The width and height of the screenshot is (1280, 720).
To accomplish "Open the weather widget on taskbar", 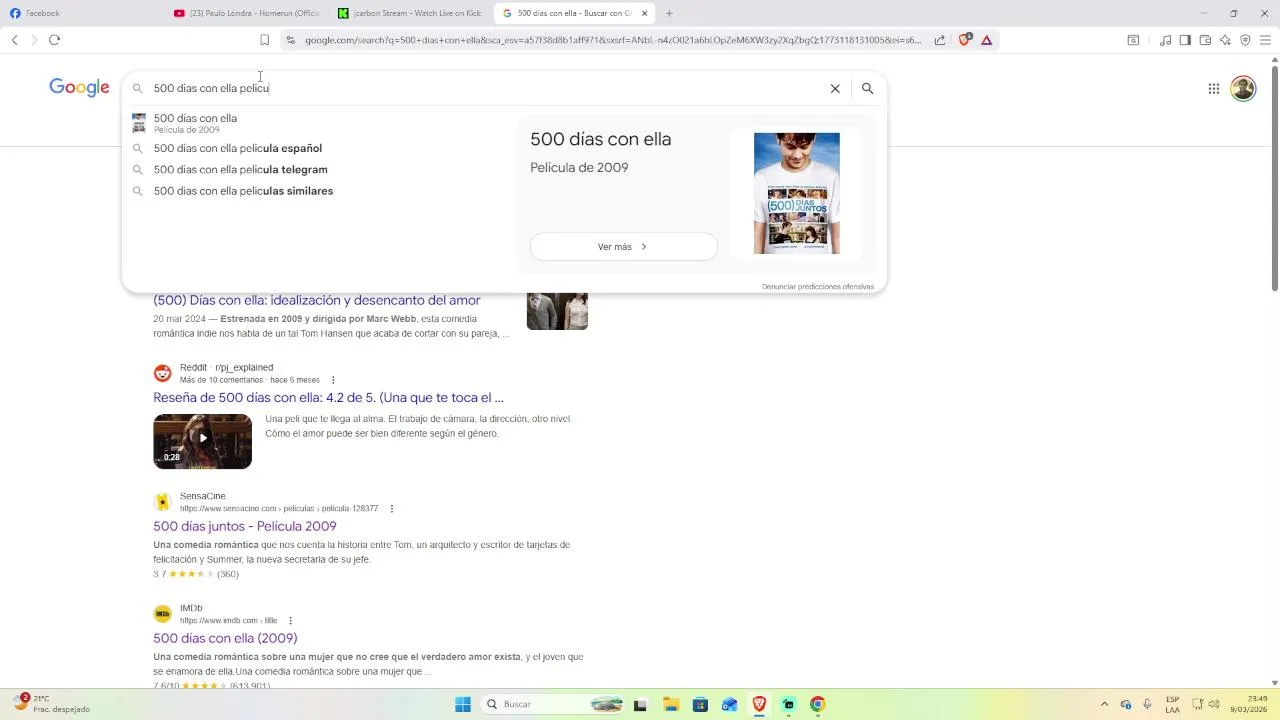I will click(x=52, y=704).
